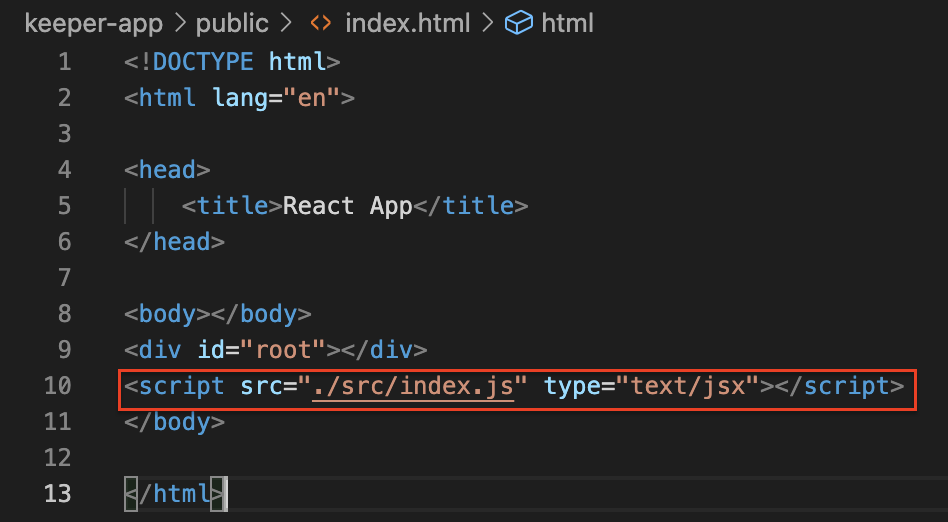948x522 pixels.
Task: Click the type attribute on line 10
Action: click(572, 387)
